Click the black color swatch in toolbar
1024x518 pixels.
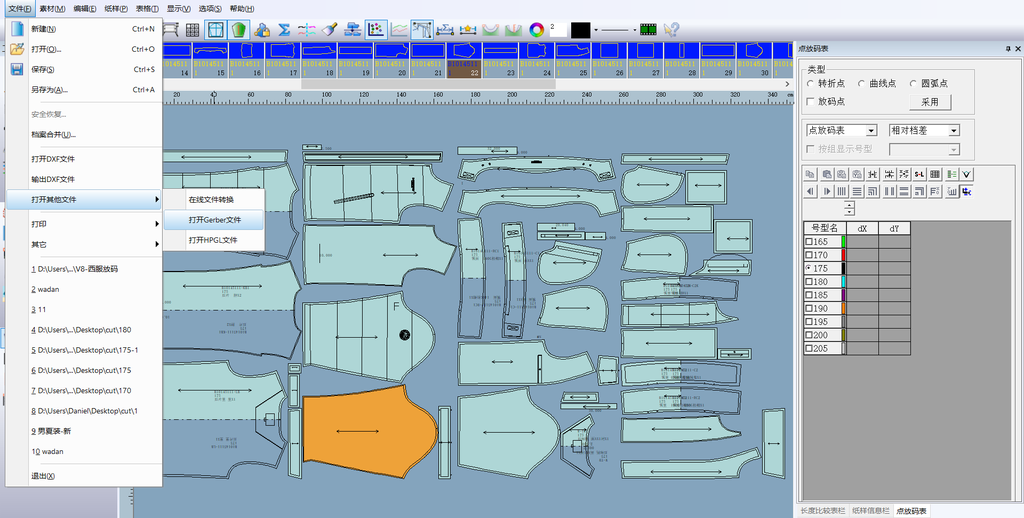click(x=580, y=30)
